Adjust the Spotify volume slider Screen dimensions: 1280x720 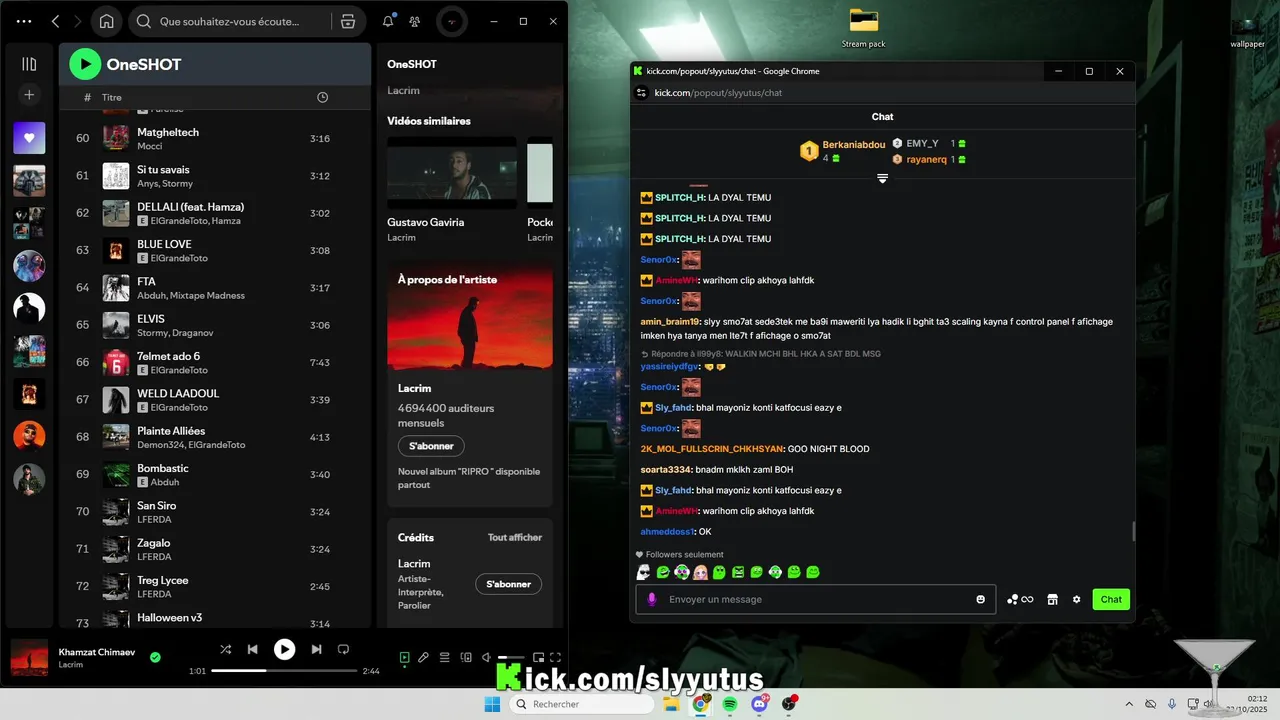(511, 657)
